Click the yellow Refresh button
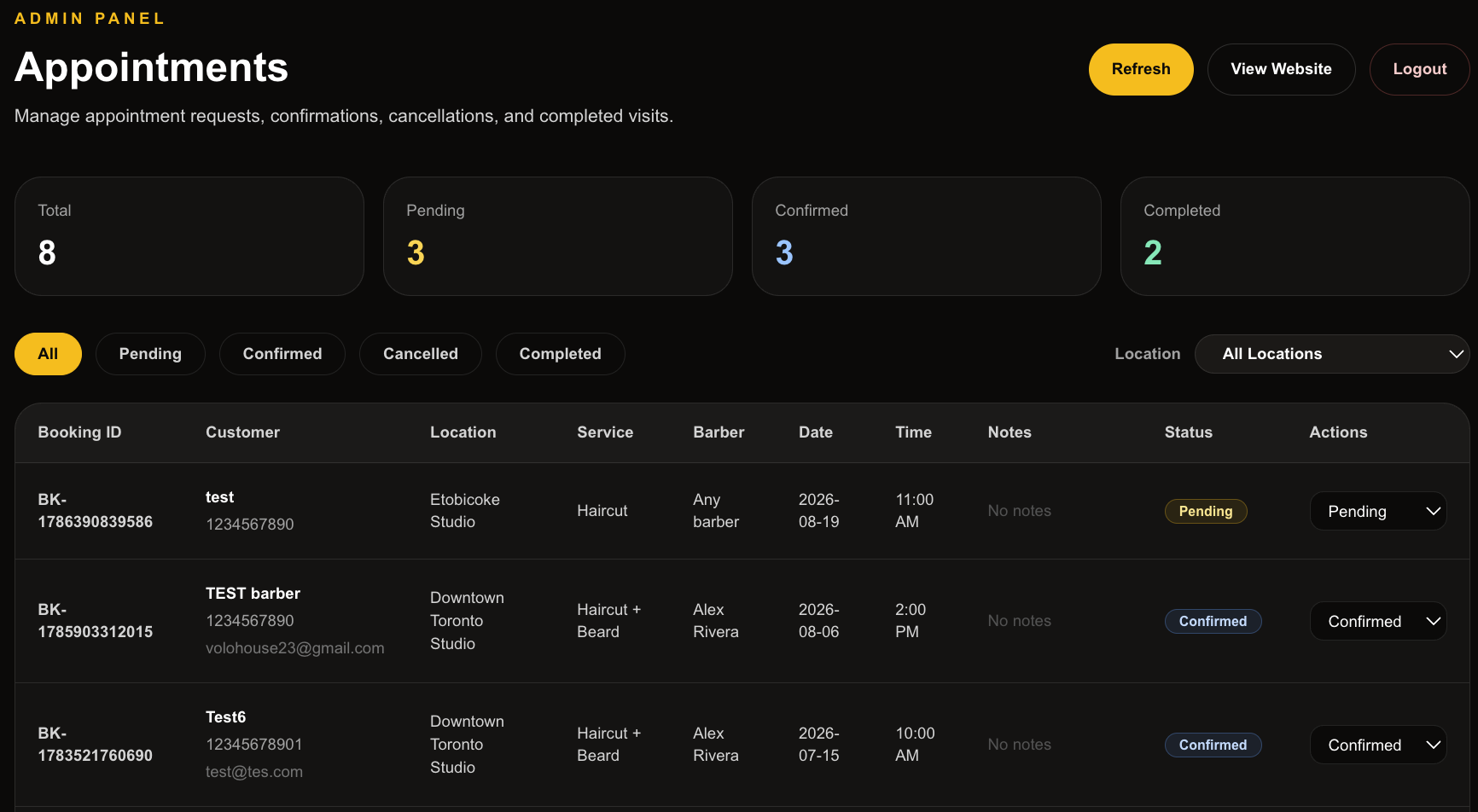Viewport: 1478px width, 812px height. (x=1141, y=69)
